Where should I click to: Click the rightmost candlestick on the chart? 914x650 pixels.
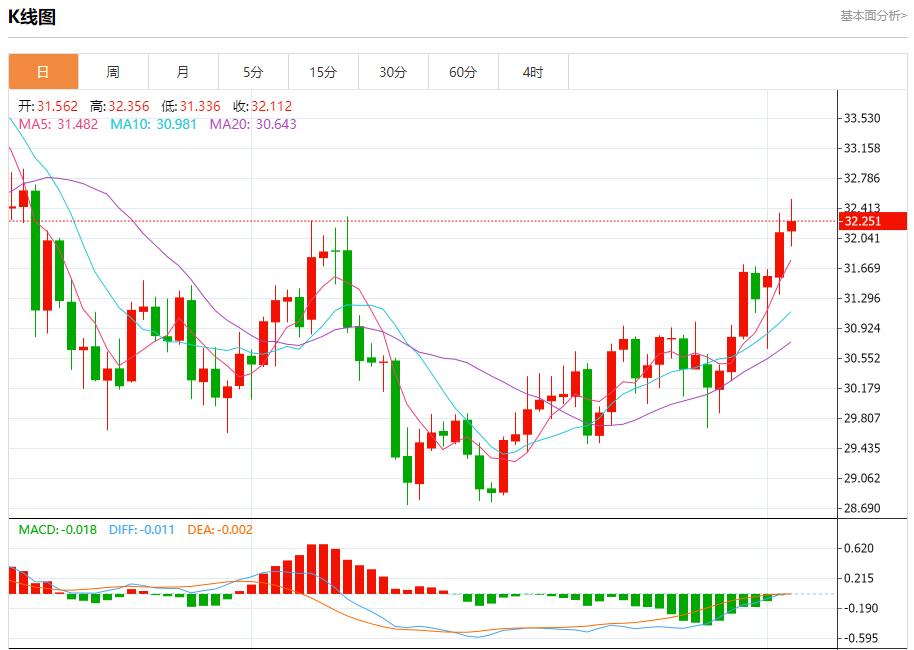791,225
